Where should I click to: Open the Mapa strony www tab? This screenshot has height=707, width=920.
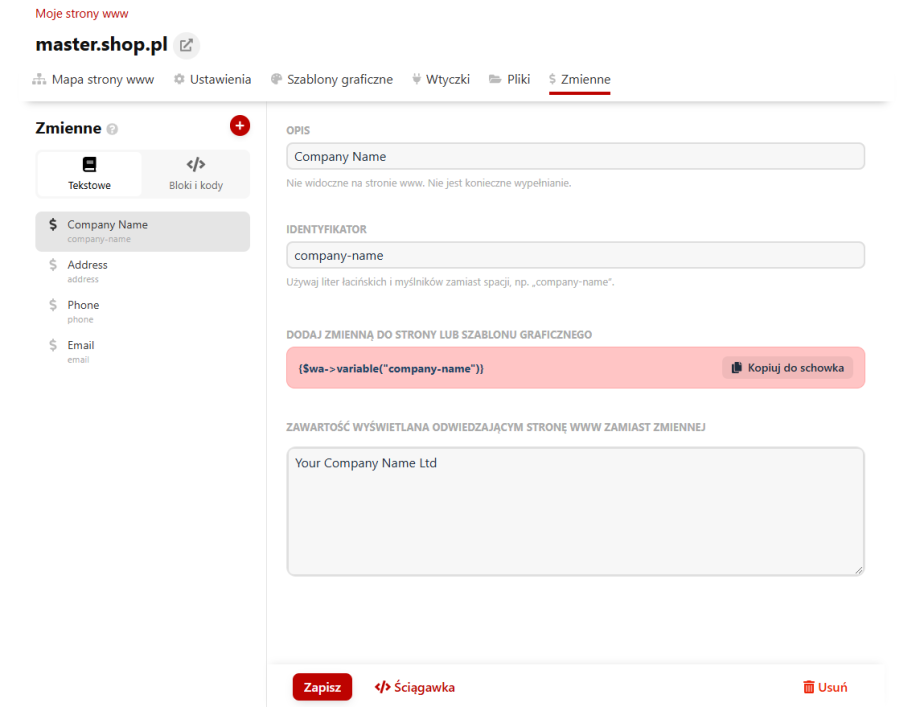[x=94, y=79]
